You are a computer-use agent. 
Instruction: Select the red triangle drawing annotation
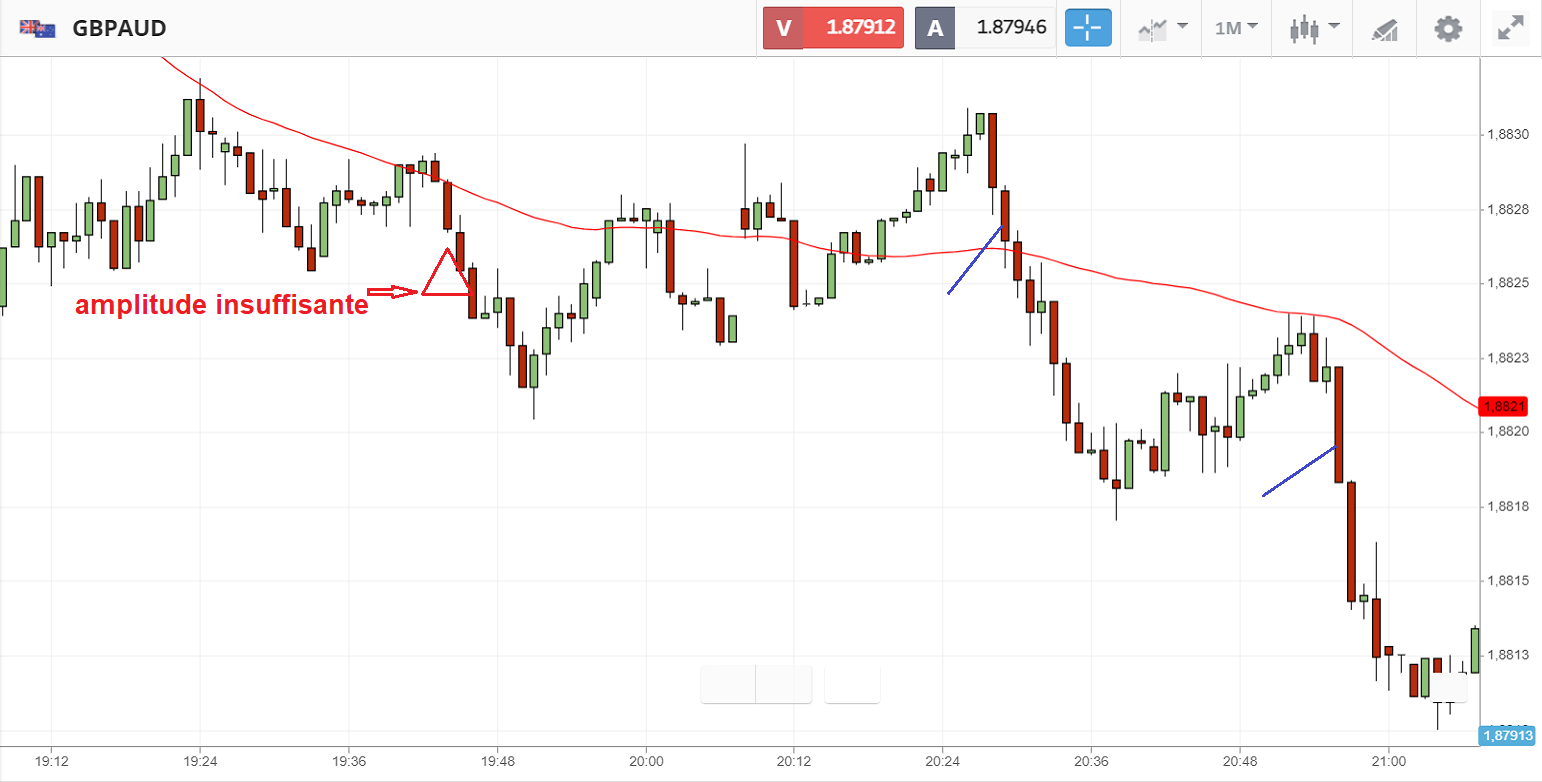pyautogui.click(x=445, y=275)
